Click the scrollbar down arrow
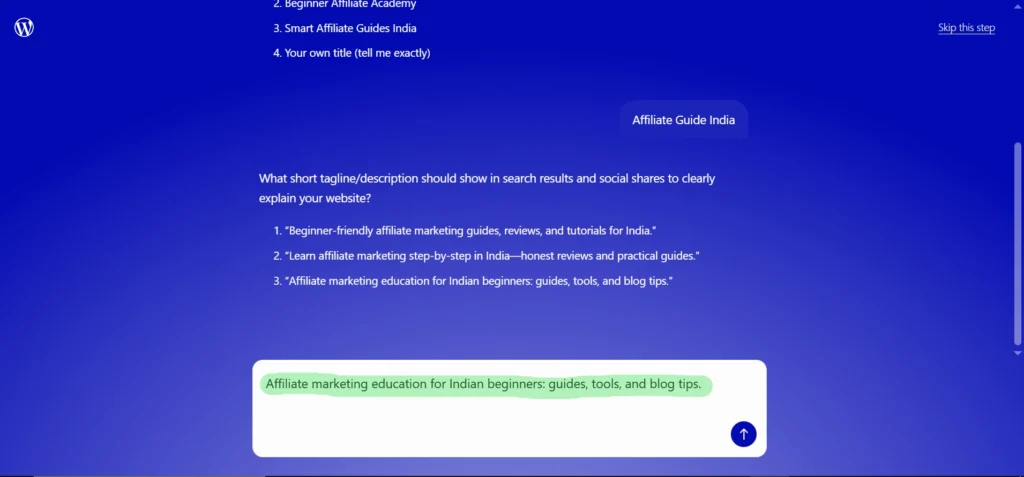The image size is (1024, 477). [x=1018, y=353]
